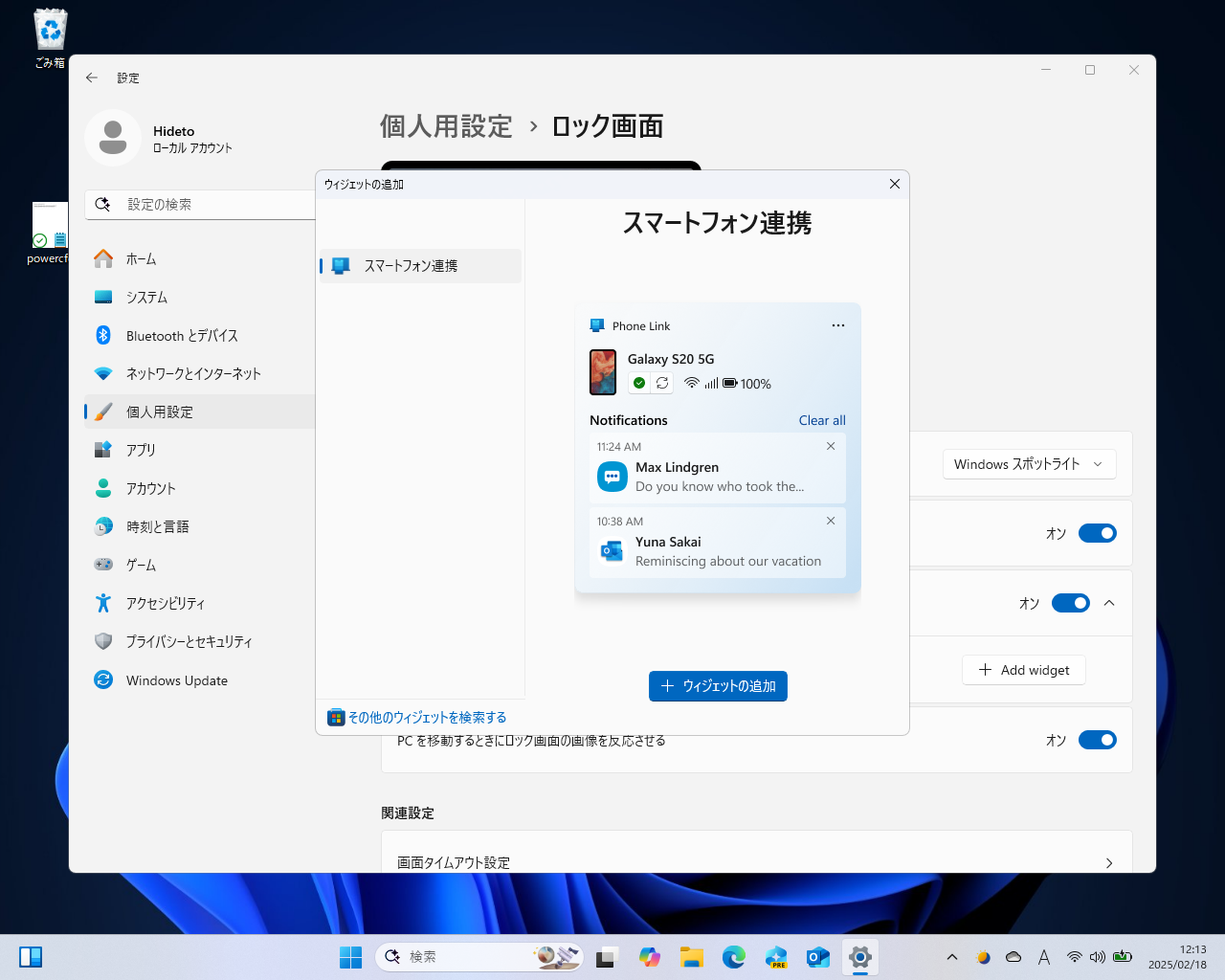Collapse the expanded section with the chevron
1225x980 pixels.
point(1109,603)
